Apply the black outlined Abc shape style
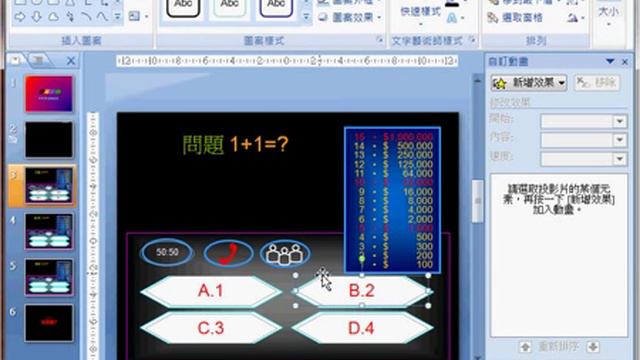The image size is (640, 360). pos(183,7)
